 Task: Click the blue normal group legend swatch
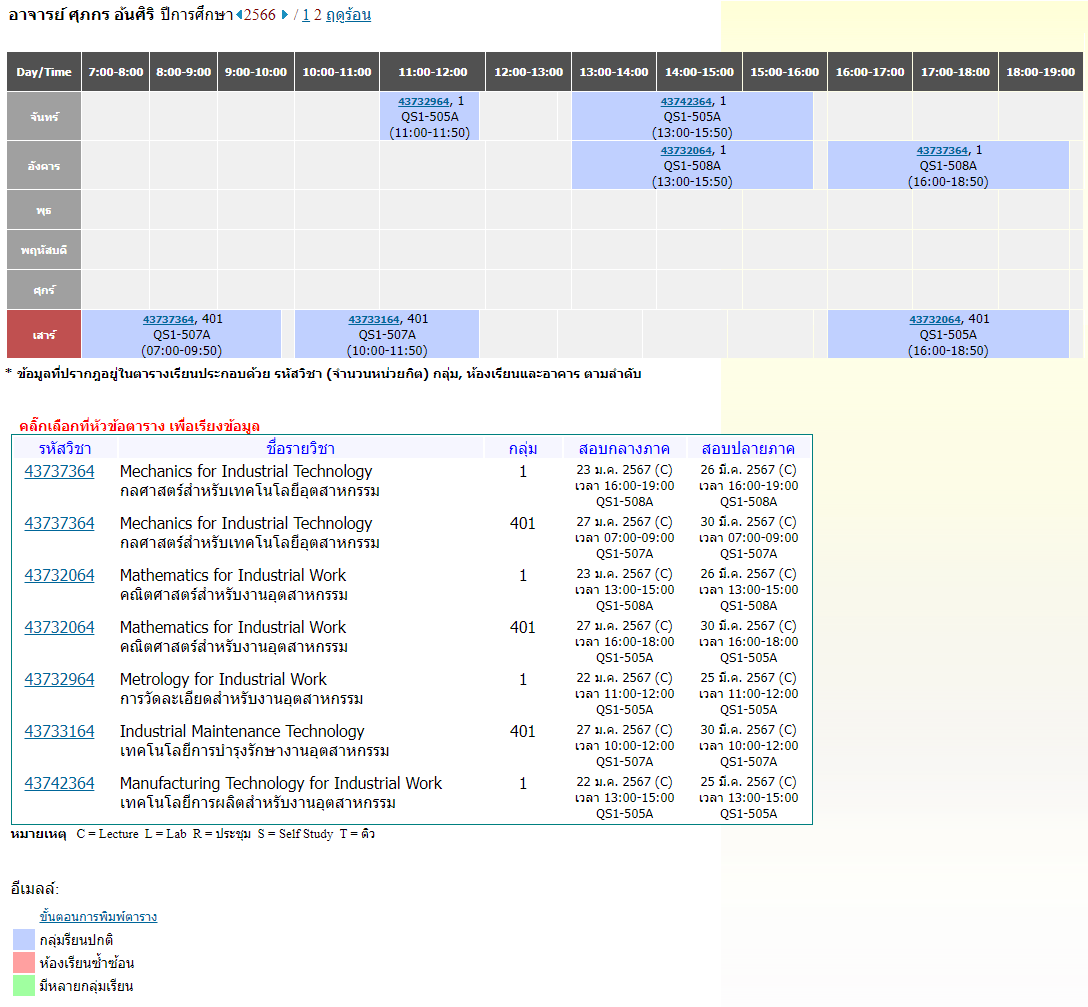point(24,940)
